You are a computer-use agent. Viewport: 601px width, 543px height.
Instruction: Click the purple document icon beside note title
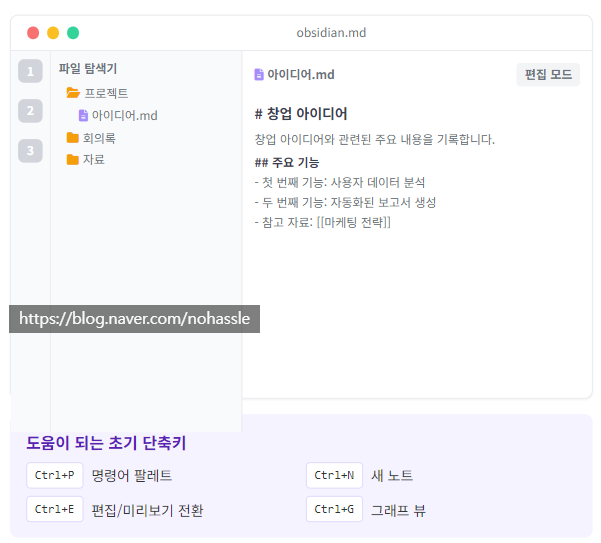(259, 74)
